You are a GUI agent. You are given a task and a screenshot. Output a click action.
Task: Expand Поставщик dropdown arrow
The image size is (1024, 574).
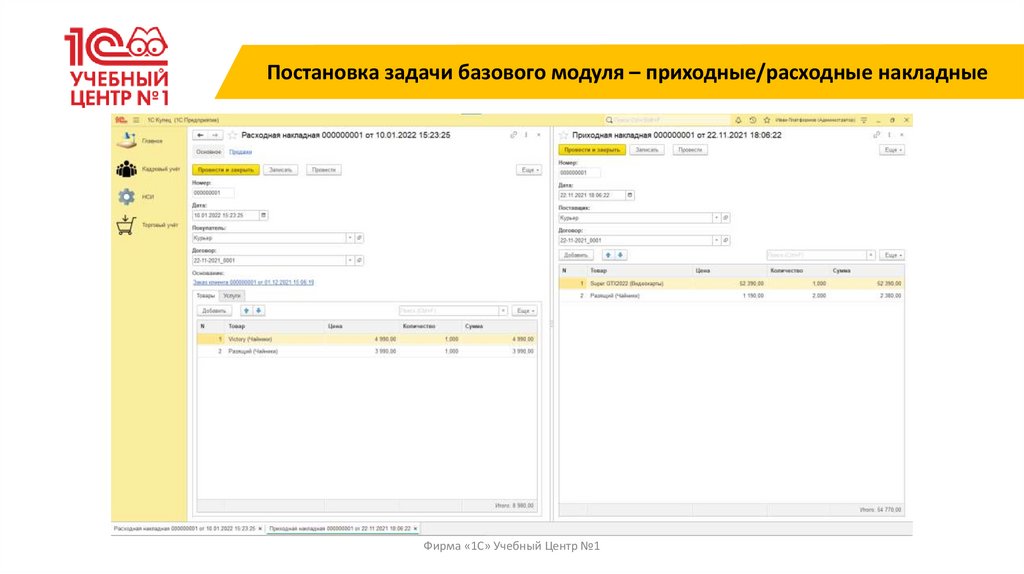point(716,217)
